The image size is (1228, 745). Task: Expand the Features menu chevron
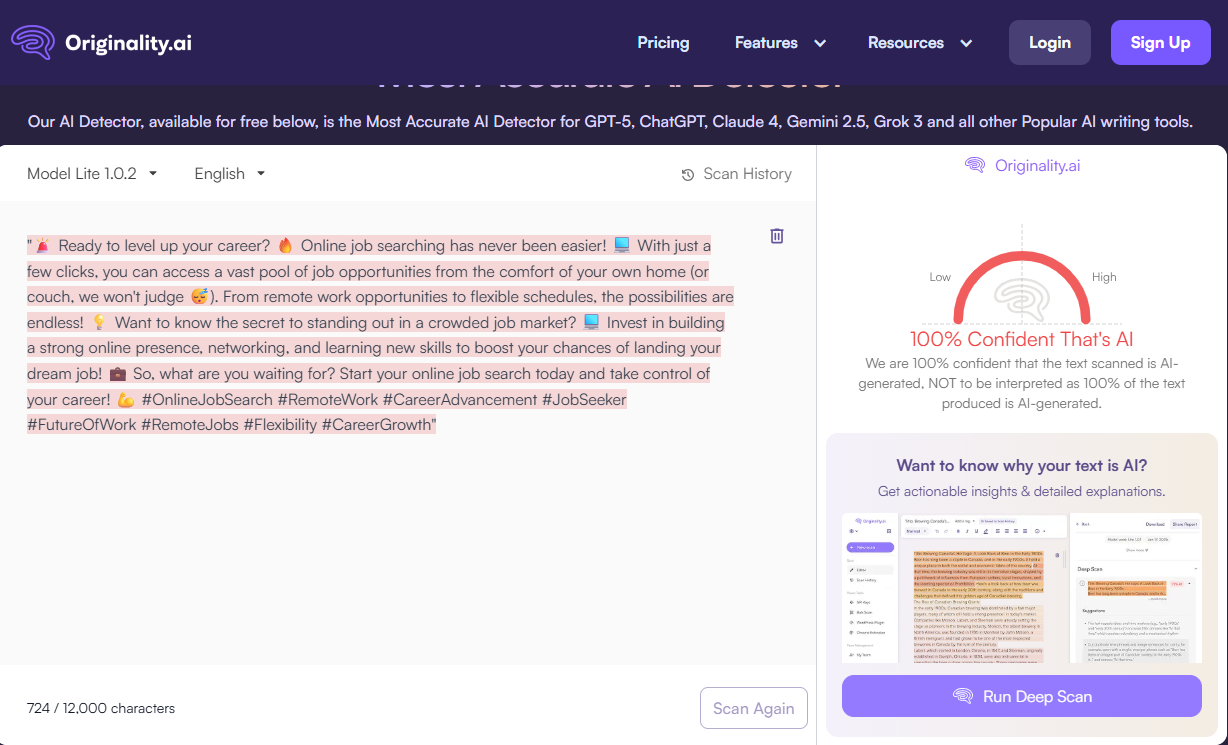(x=820, y=43)
